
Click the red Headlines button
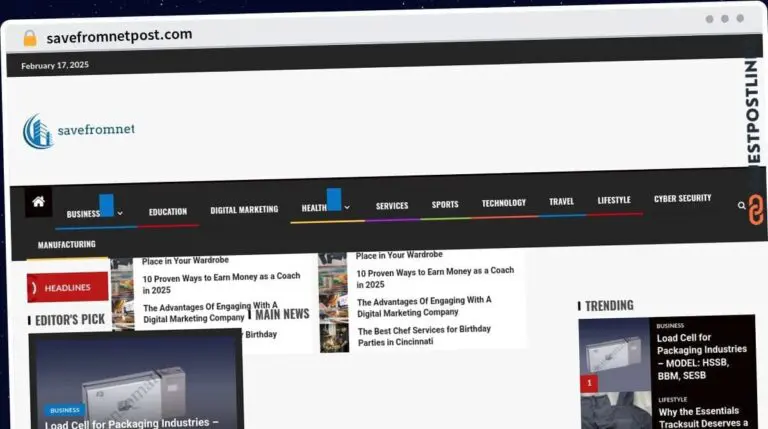click(68, 287)
